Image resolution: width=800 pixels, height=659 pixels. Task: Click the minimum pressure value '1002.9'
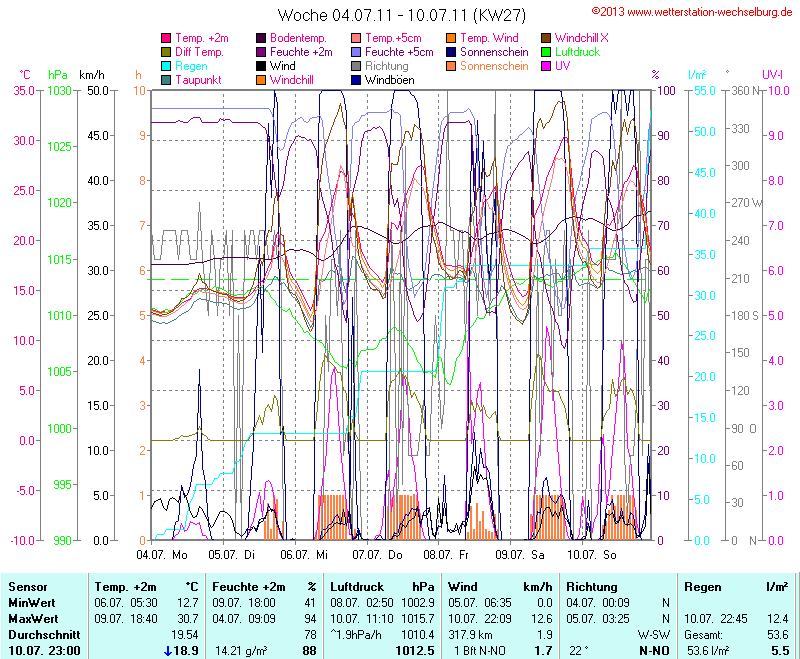pyautogui.click(x=418, y=603)
